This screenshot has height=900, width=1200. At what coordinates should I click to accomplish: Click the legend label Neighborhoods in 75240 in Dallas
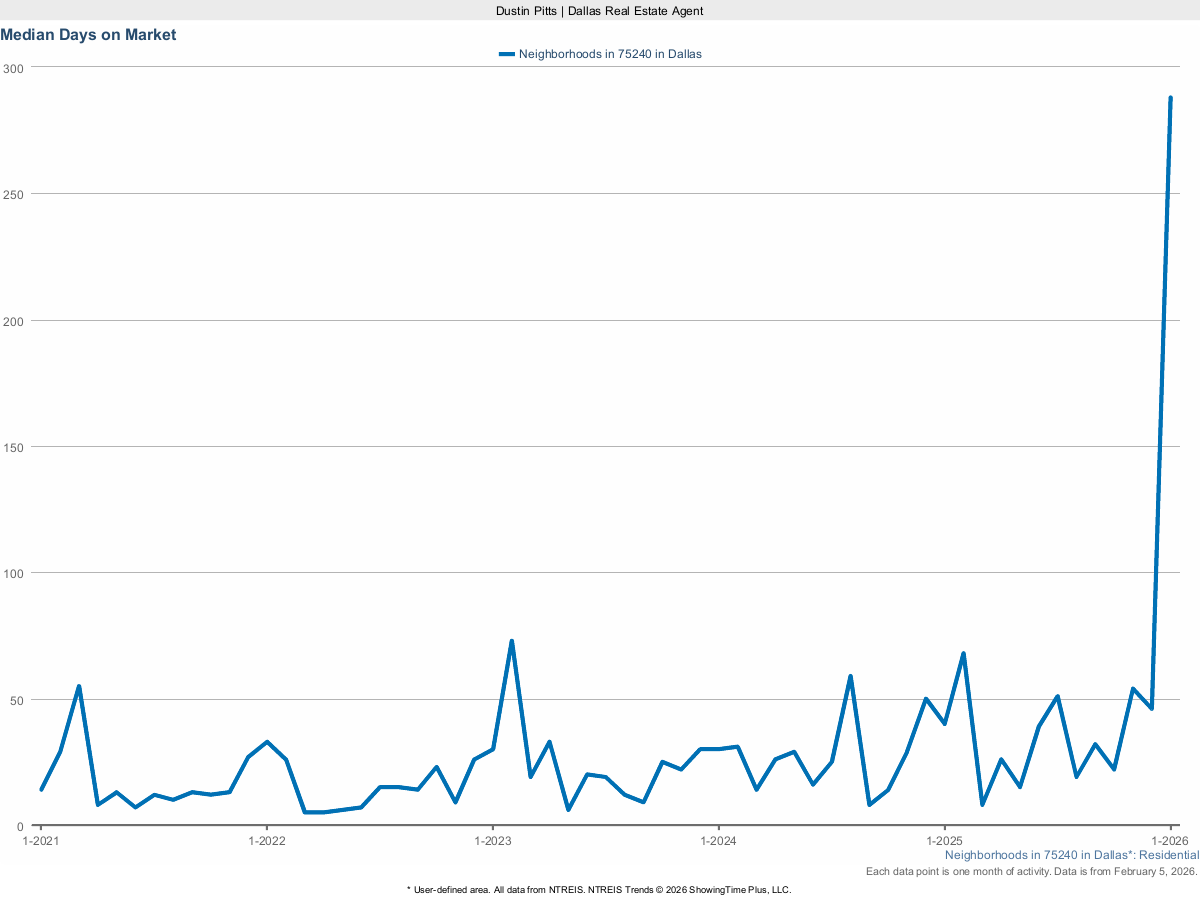click(x=610, y=54)
